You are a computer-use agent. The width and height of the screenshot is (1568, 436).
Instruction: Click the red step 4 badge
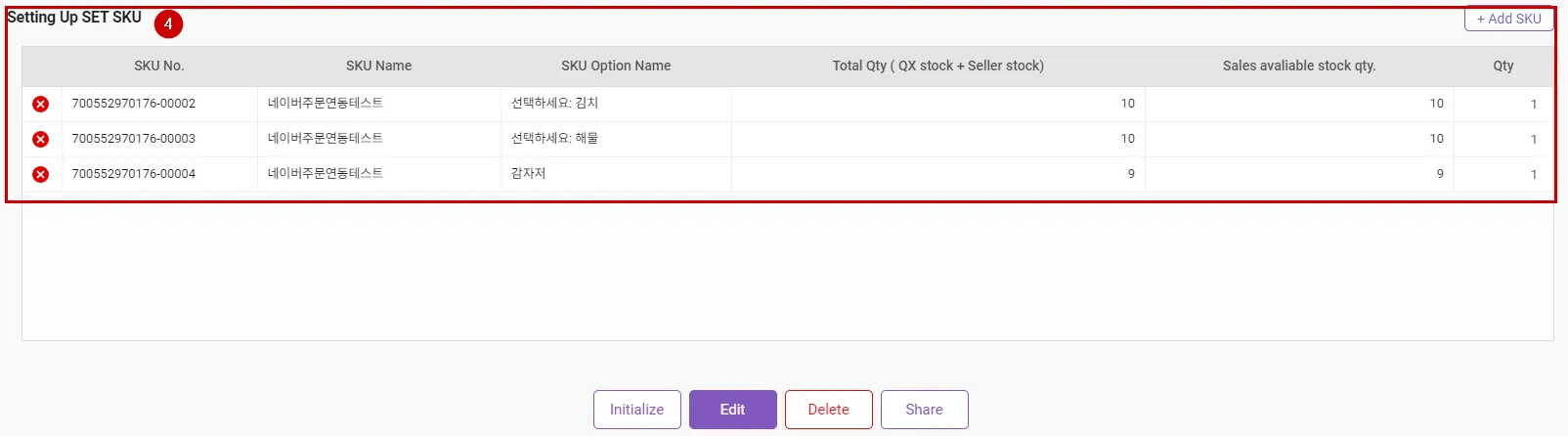(168, 23)
